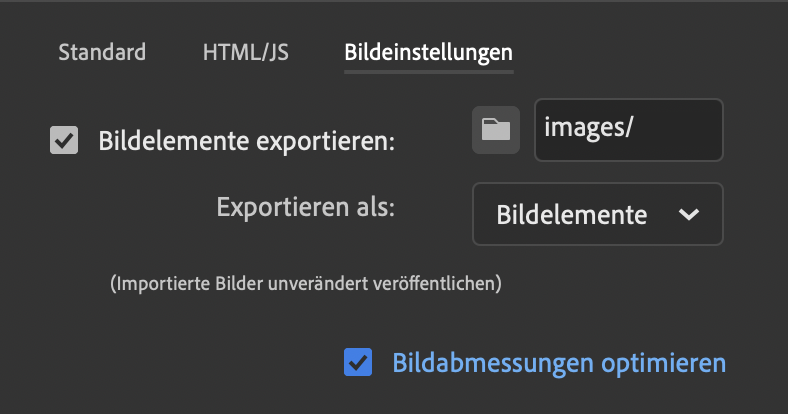Disable the Bildabmessungen optimieren checkbox
Image resolution: width=788 pixels, height=414 pixels.
click(x=358, y=362)
